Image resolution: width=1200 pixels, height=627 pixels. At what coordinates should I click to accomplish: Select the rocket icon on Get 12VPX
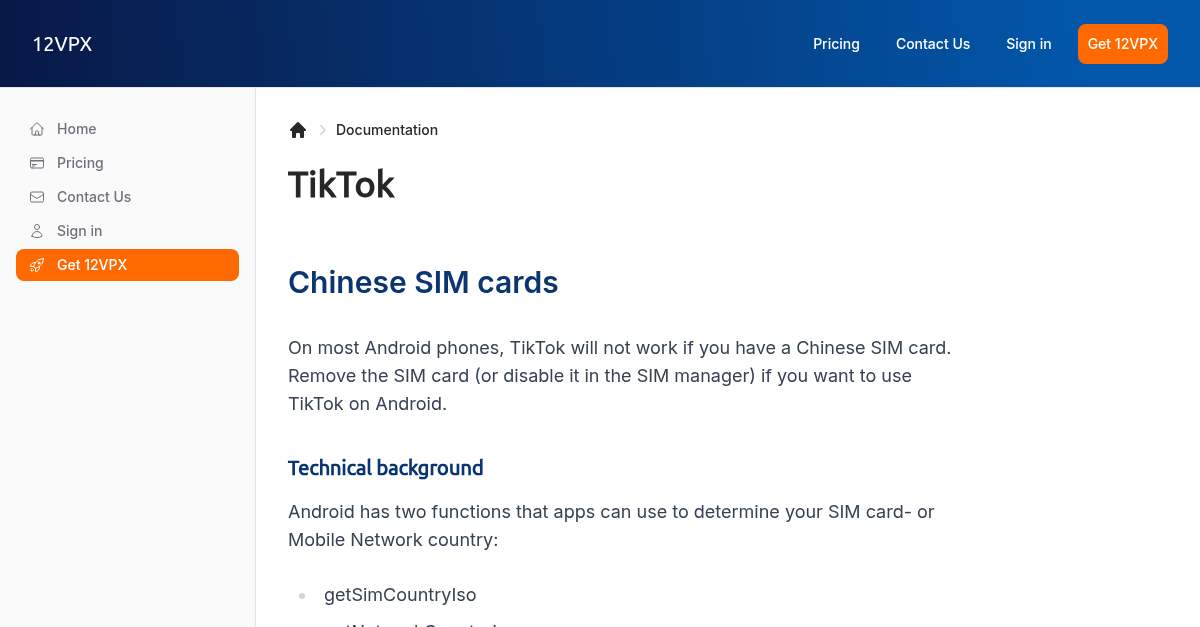(37, 264)
